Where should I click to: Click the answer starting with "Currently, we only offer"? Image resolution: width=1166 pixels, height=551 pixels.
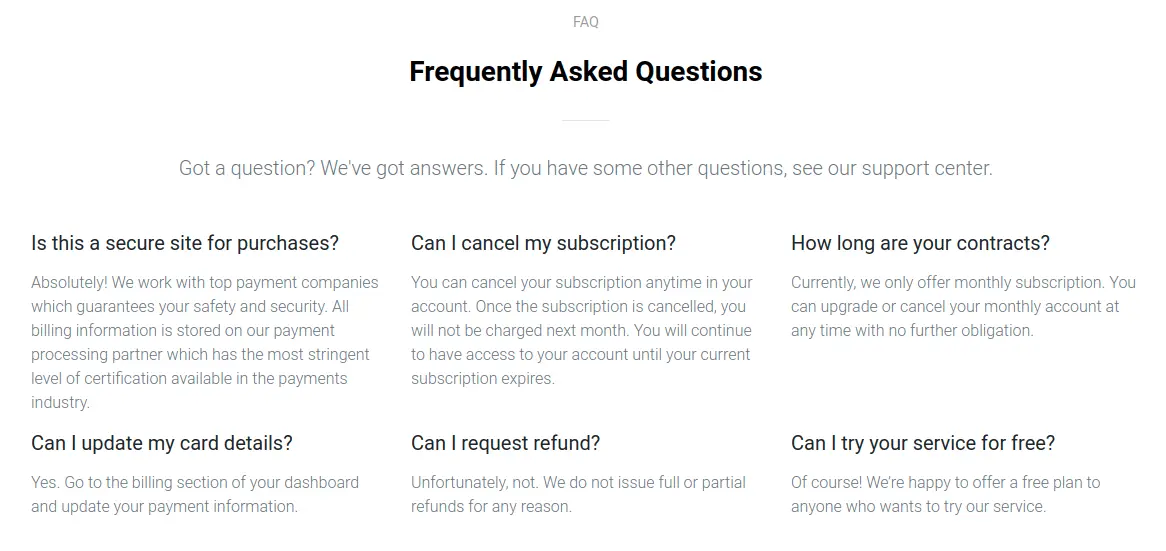pos(962,306)
